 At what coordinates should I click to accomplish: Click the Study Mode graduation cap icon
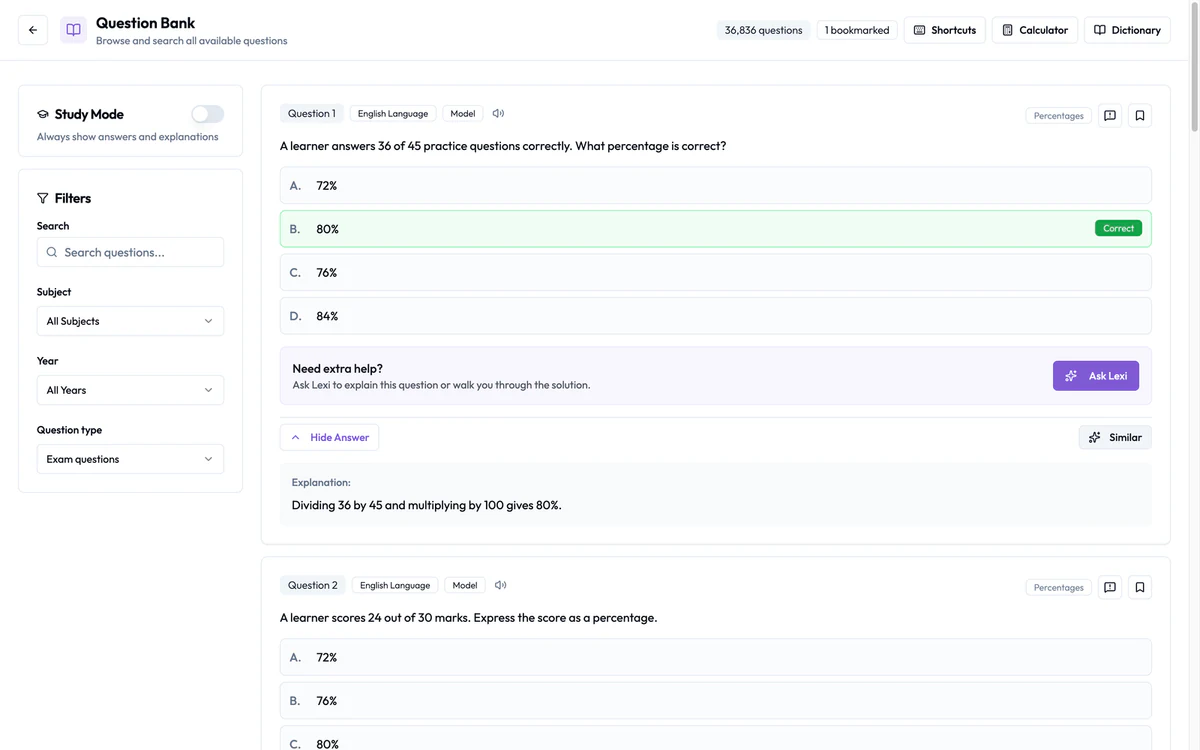point(43,114)
